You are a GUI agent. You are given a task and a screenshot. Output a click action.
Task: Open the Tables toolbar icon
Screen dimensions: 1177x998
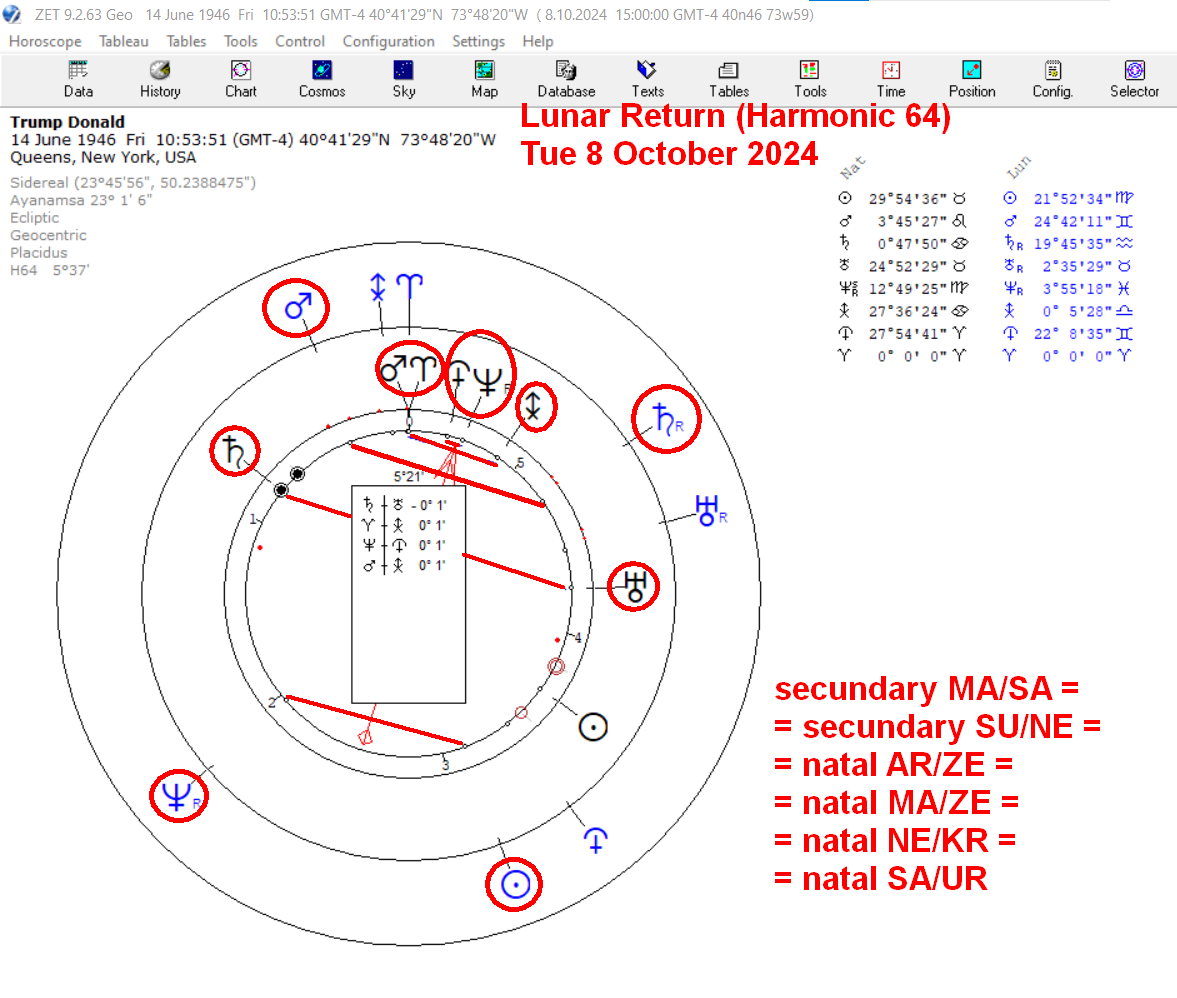(729, 80)
